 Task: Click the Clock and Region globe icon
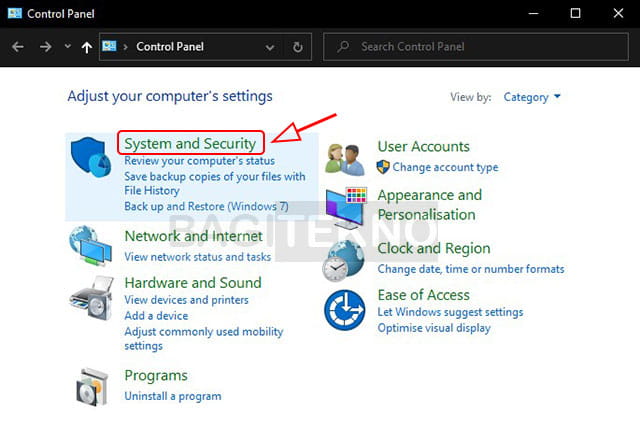click(x=343, y=261)
